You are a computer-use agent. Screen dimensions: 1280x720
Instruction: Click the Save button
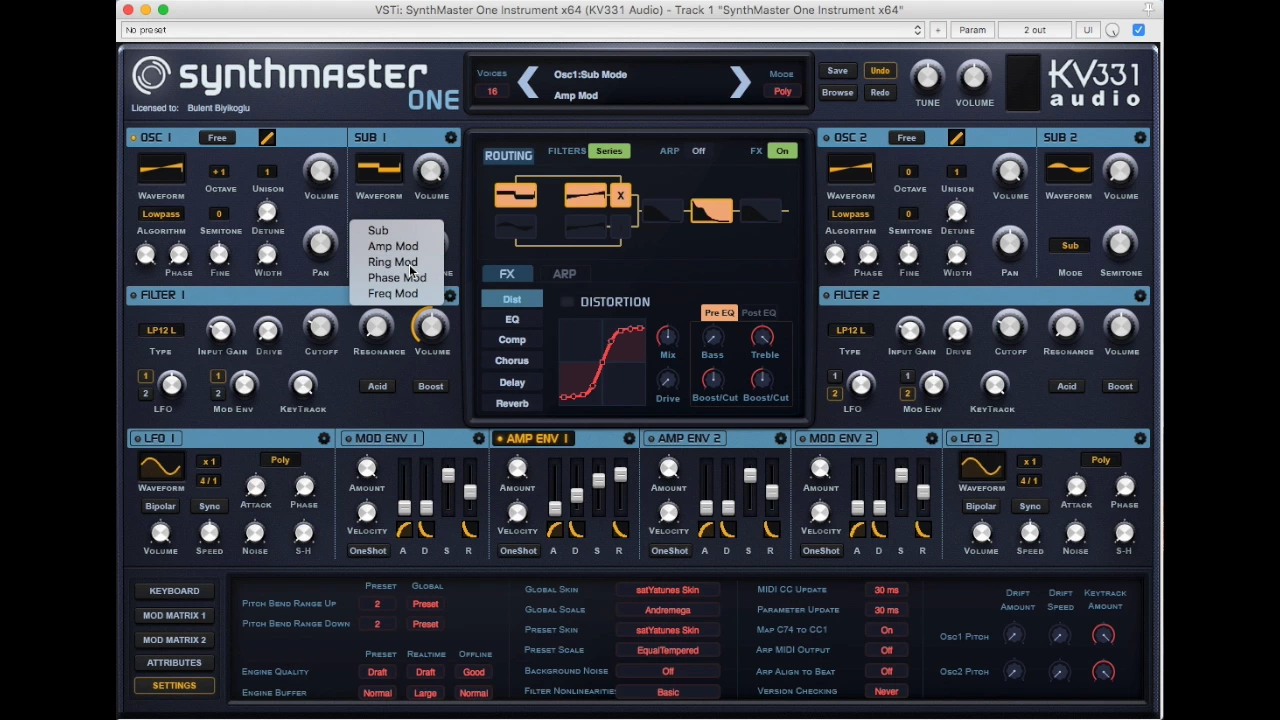pos(837,71)
